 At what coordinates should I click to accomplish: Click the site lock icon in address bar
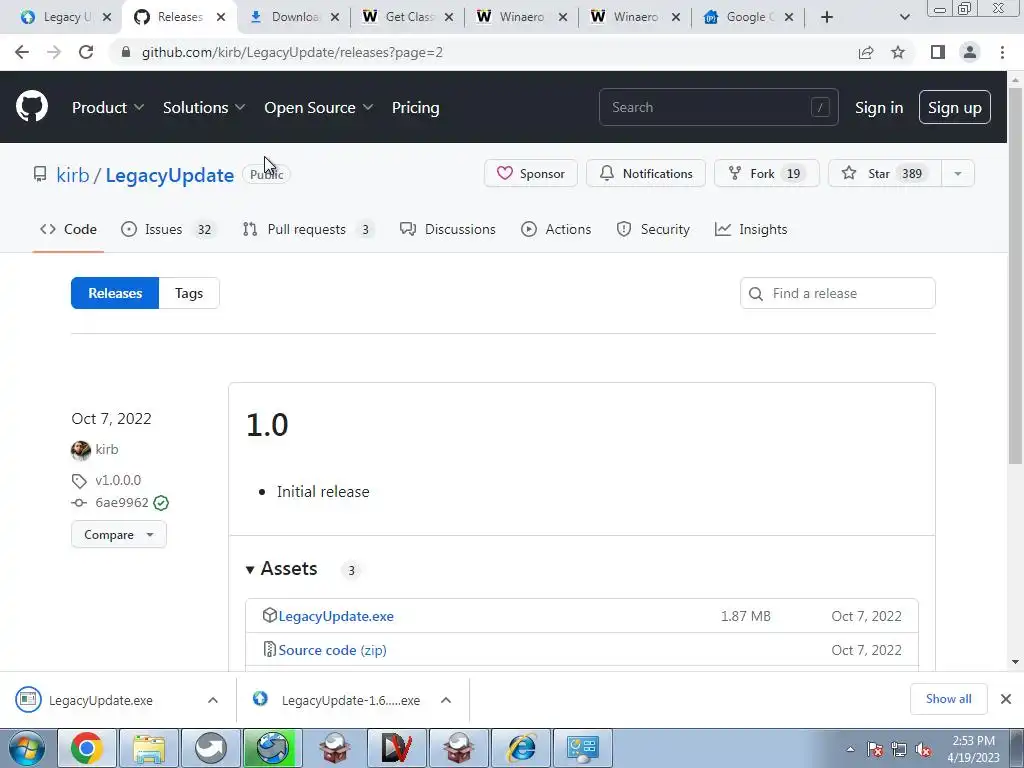click(126, 52)
